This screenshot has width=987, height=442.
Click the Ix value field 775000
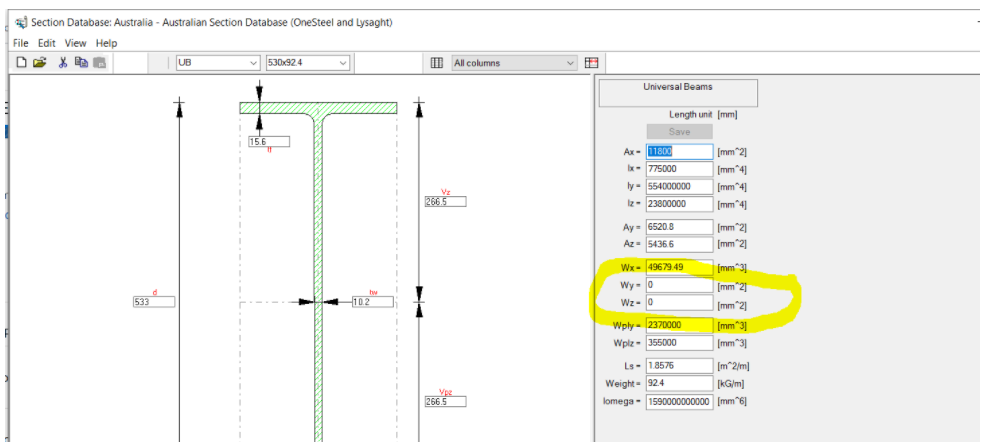click(x=679, y=169)
